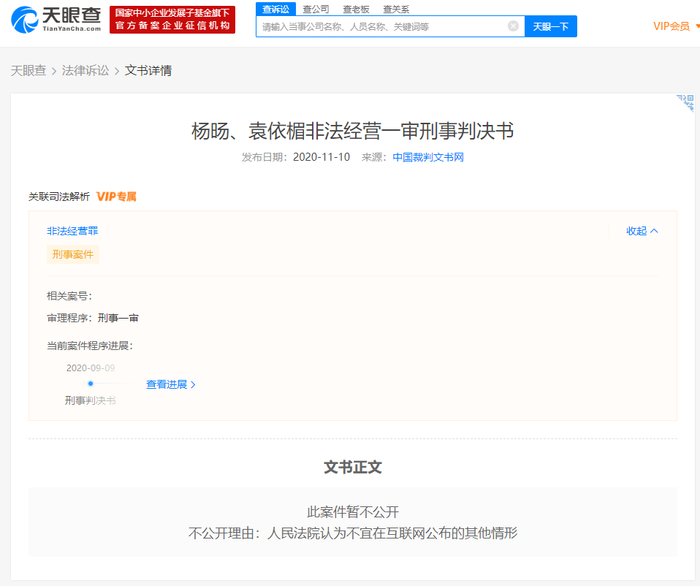Screen dimensions: 700x586
Task: Click the timeline dot under 2020-09-09
Action: pyautogui.click(x=90, y=384)
